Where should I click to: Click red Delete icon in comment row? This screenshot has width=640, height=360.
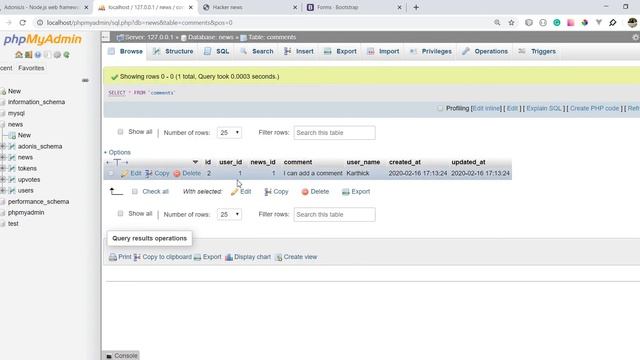tap(177, 173)
